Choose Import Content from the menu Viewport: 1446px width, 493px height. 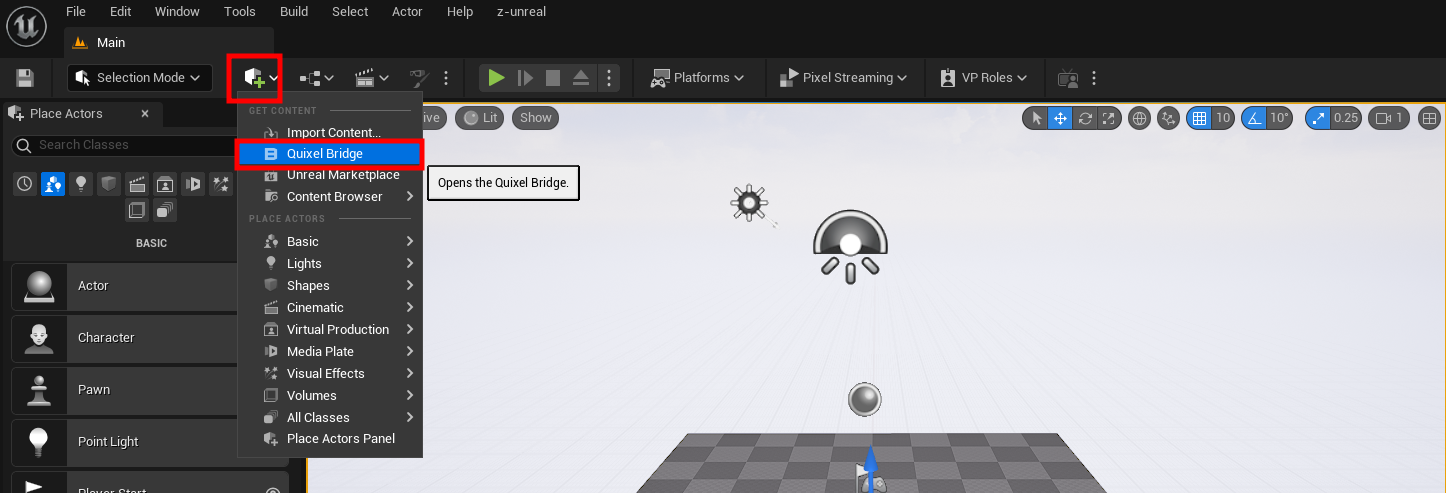(x=330, y=132)
